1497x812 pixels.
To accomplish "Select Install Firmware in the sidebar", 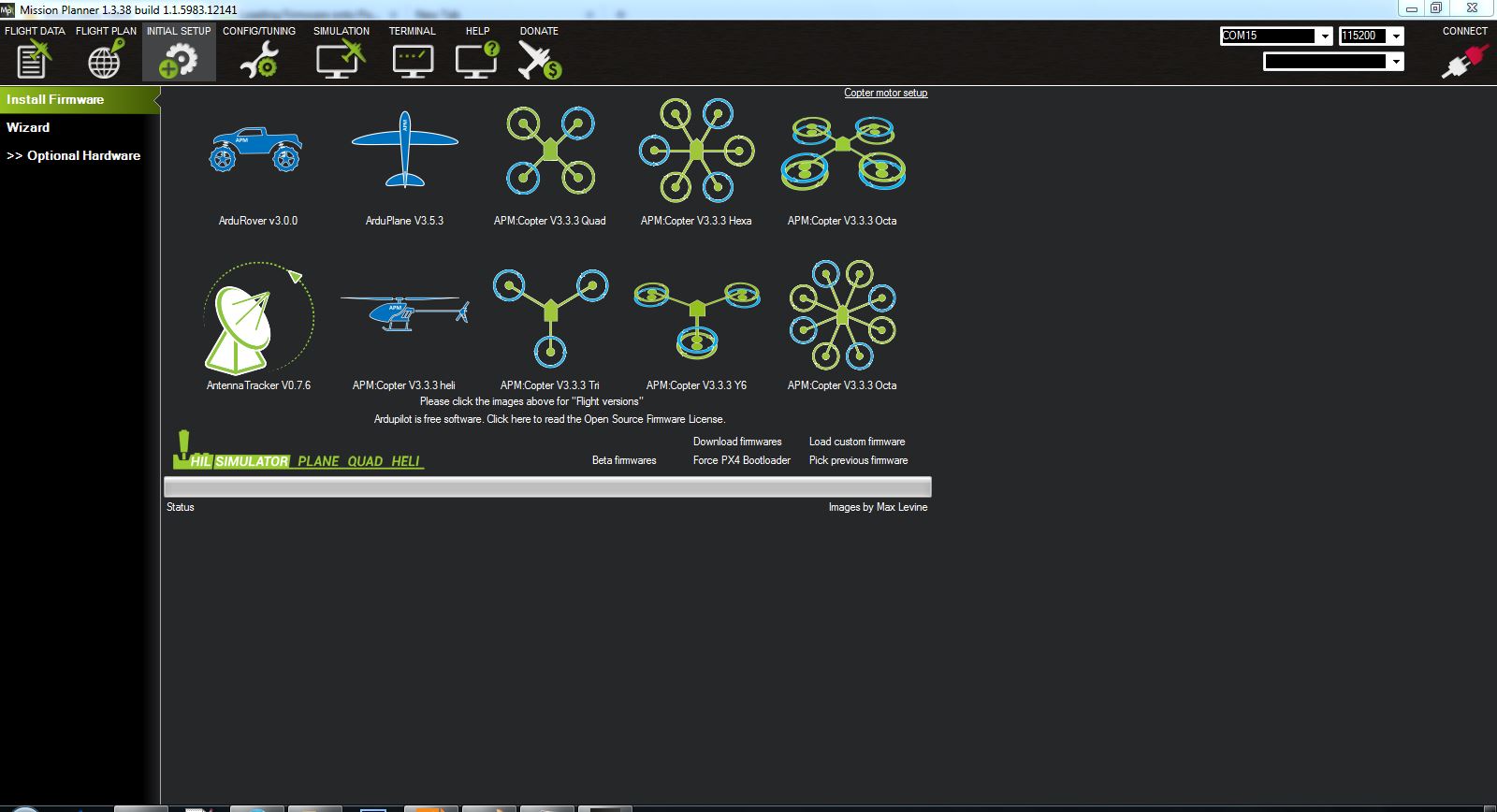I will [x=80, y=99].
